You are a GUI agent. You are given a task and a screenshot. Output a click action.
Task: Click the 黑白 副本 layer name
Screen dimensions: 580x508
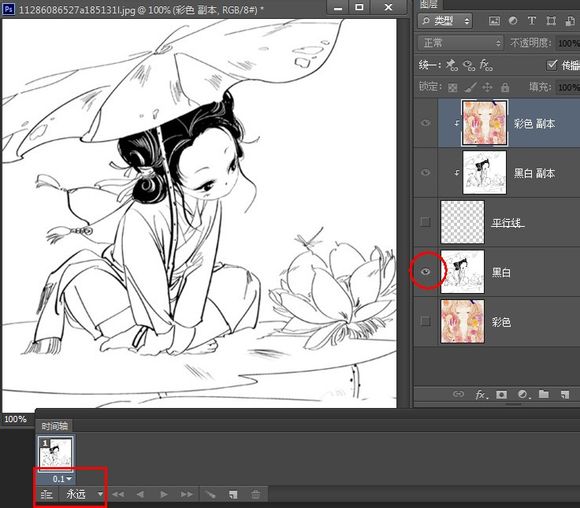tap(534, 173)
